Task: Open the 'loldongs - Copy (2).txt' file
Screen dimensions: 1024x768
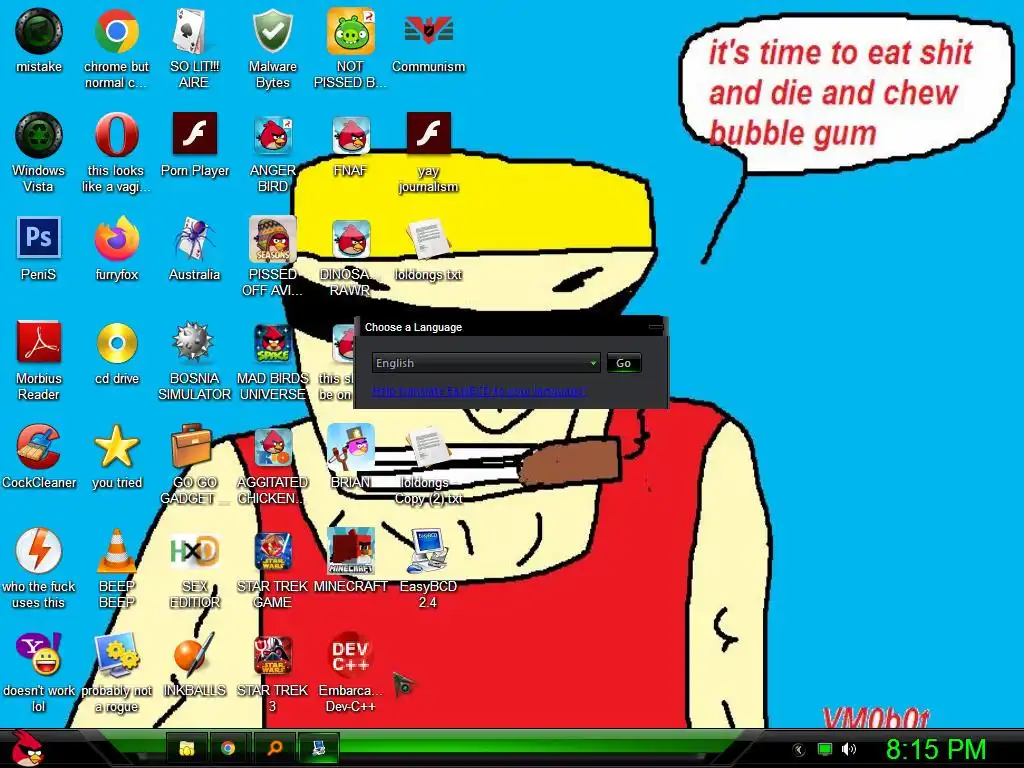Action: coord(428,447)
